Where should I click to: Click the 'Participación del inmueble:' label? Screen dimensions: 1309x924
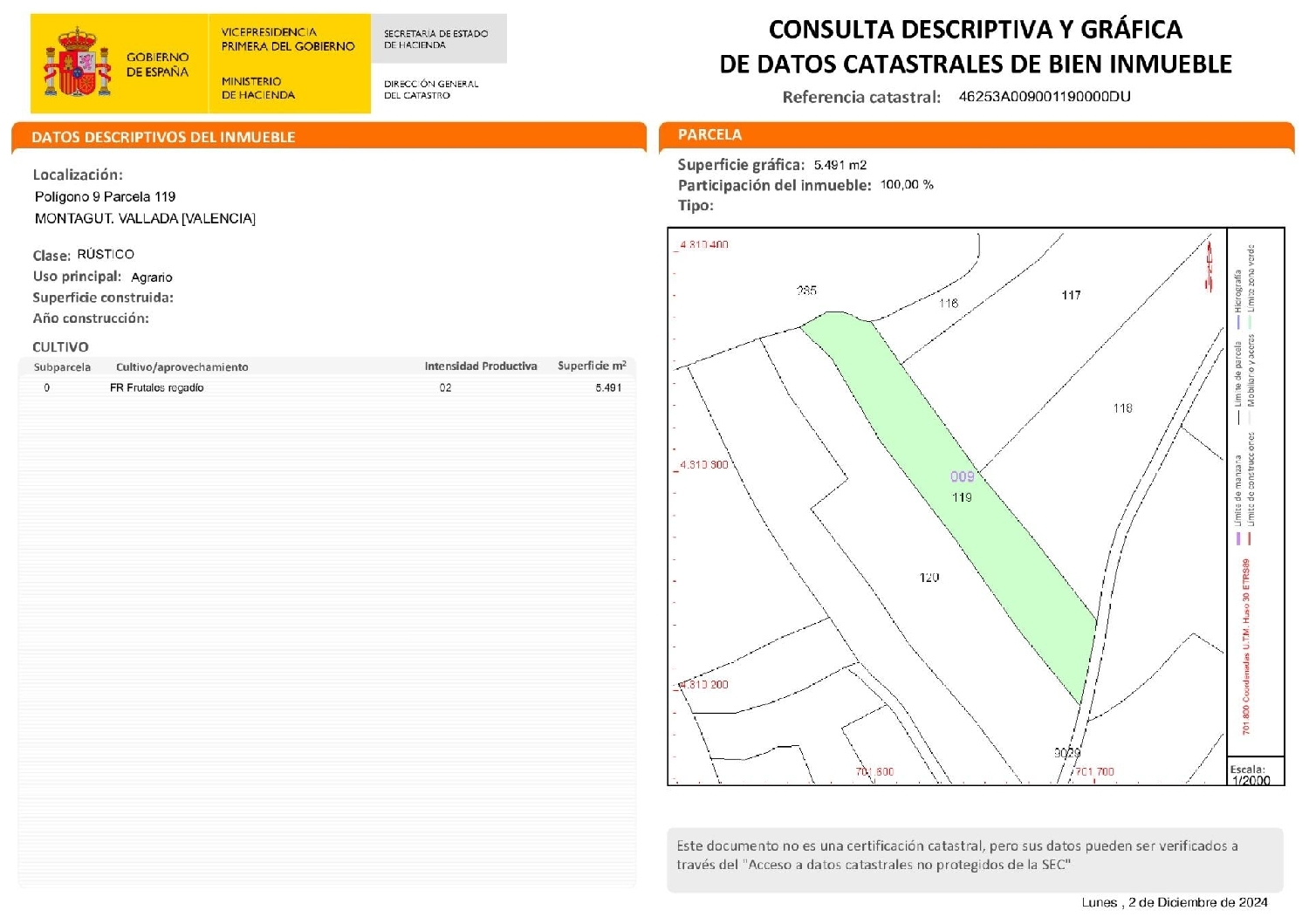775,185
